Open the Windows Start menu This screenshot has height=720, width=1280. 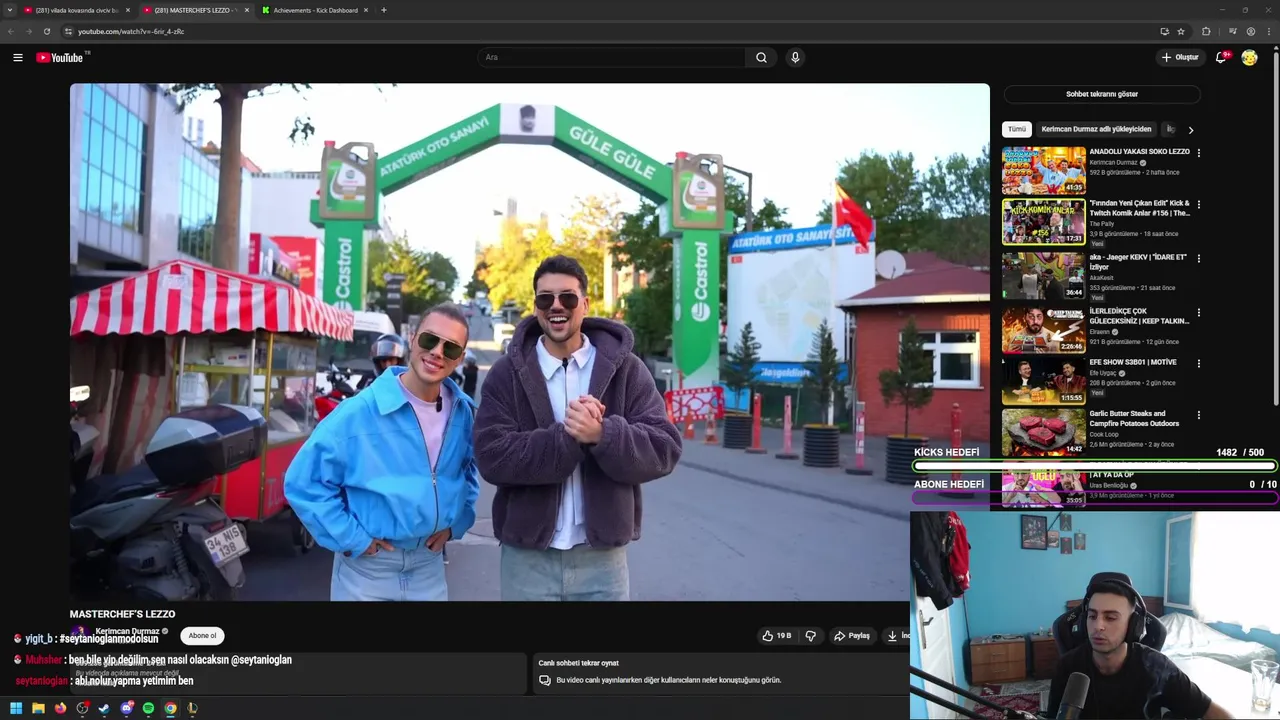click(x=16, y=708)
